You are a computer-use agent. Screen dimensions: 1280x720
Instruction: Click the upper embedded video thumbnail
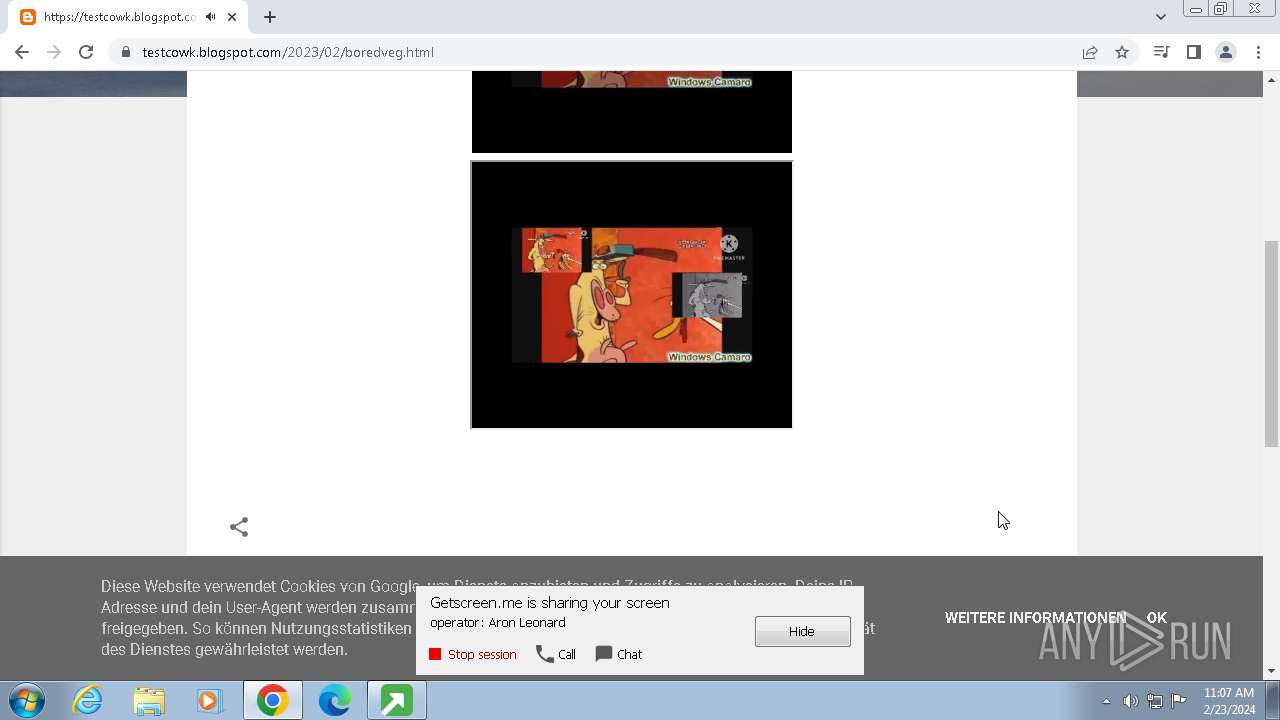(632, 111)
